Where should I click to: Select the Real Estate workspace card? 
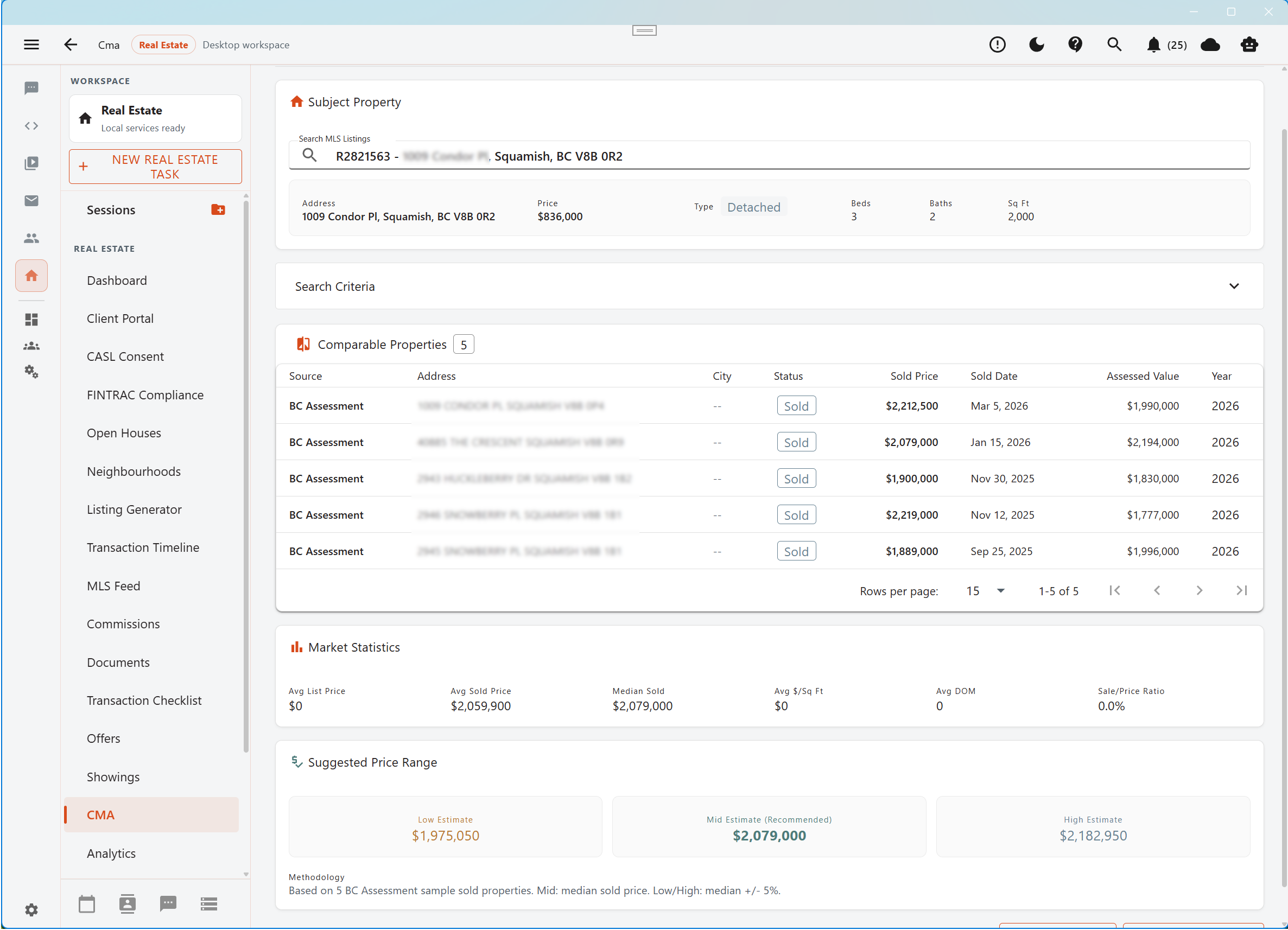(155, 118)
